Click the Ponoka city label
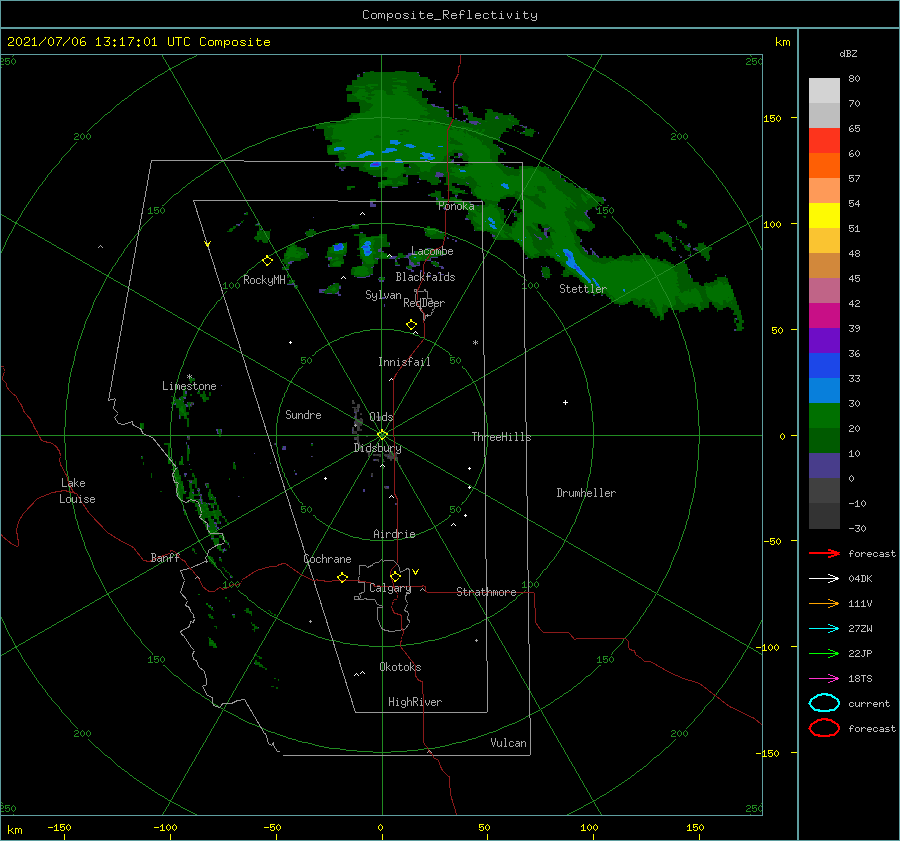Viewport: 900px width, 841px height. [x=456, y=206]
